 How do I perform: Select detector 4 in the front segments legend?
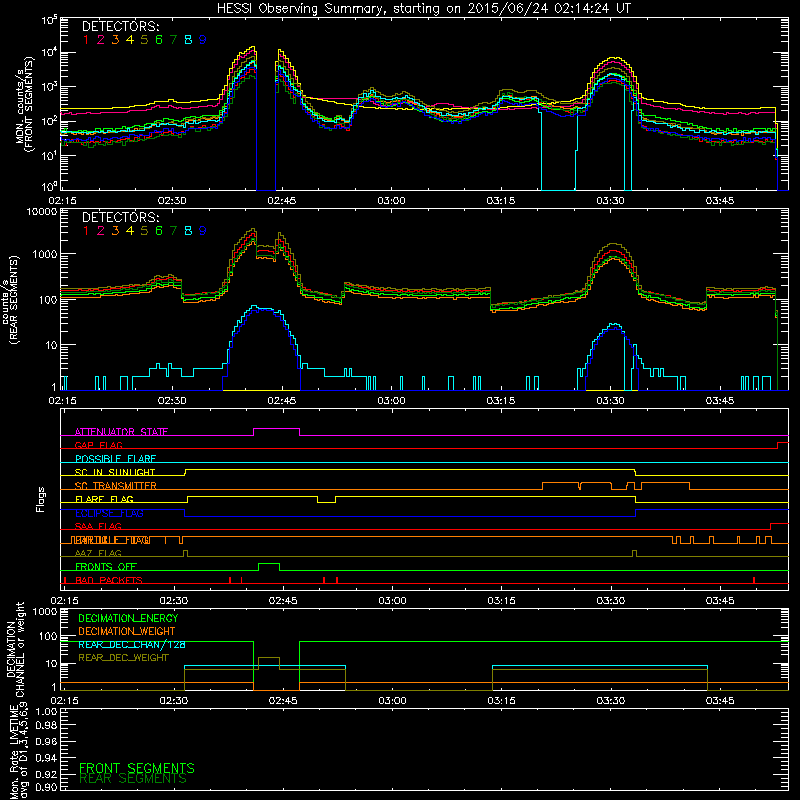(x=130, y=40)
